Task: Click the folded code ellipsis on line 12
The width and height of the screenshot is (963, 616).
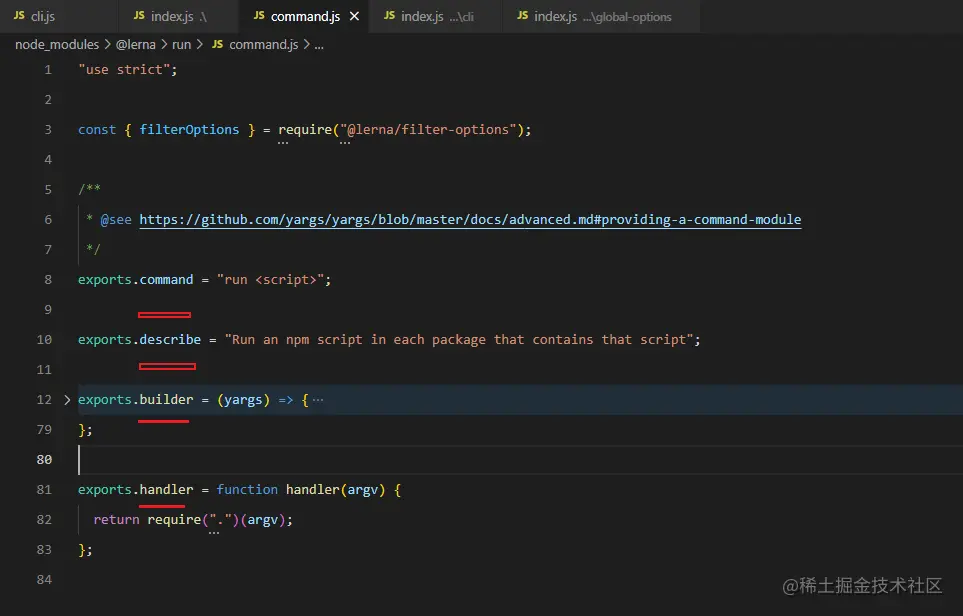Action: pos(318,400)
